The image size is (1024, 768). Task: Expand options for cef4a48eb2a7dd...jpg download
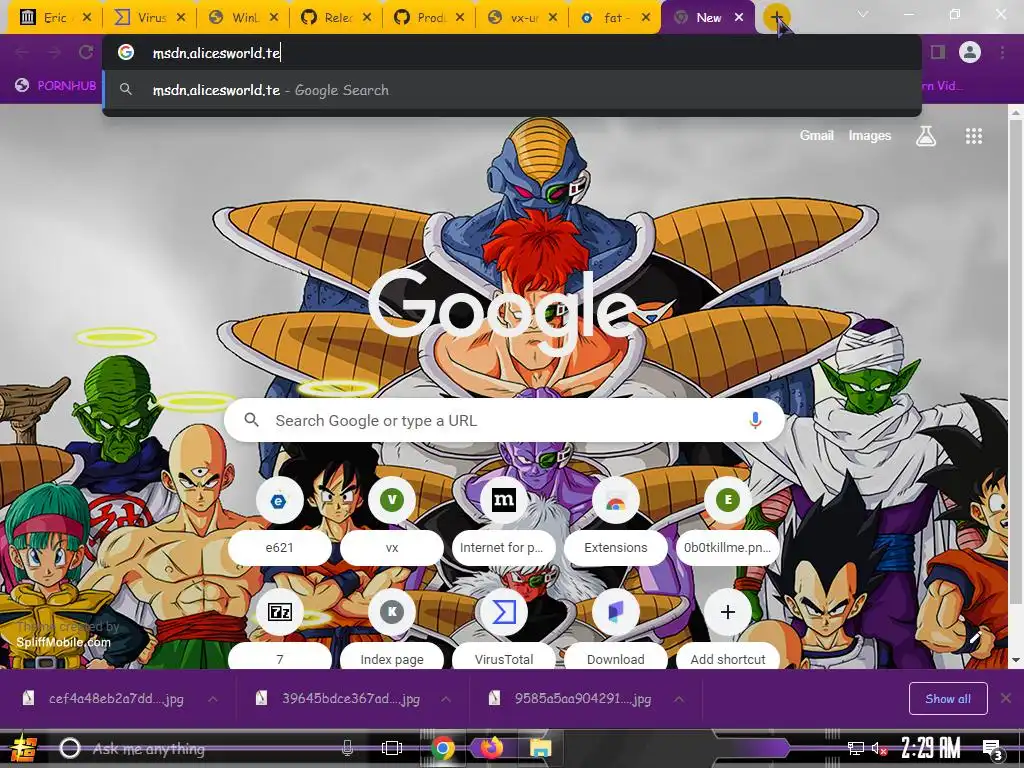coord(213,699)
